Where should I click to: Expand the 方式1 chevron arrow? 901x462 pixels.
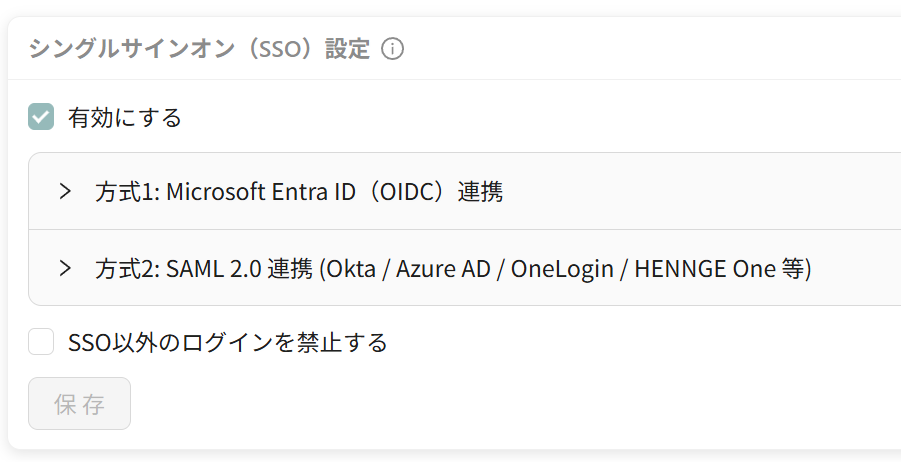click(65, 191)
